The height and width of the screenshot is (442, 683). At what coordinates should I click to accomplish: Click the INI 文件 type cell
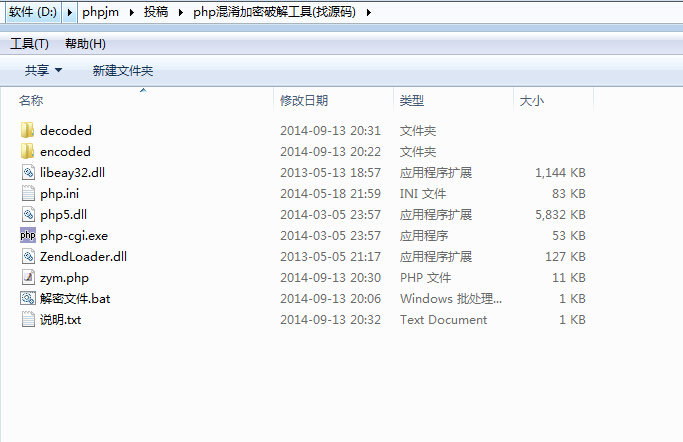point(423,193)
